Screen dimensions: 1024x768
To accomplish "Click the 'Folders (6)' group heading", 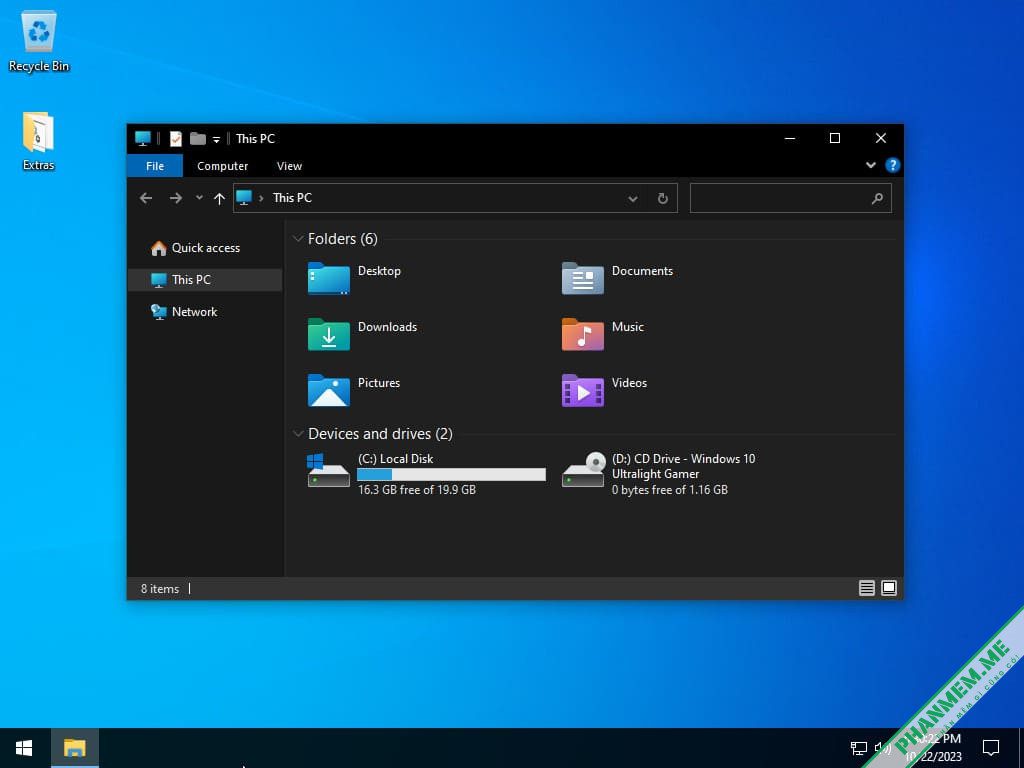I will (343, 238).
